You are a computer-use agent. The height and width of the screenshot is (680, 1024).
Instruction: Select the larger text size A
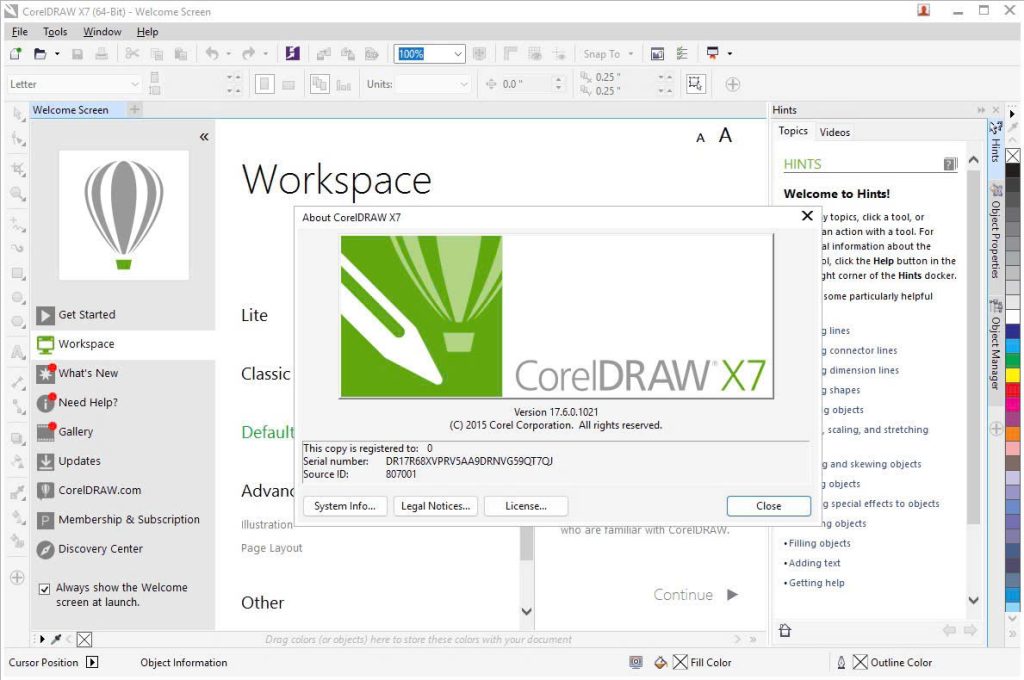point(726,135)
